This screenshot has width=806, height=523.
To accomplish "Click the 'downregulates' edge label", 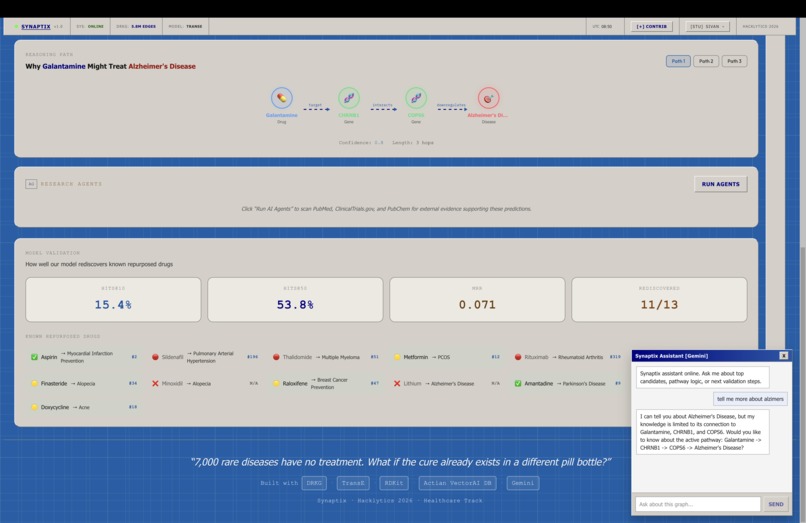I will click(451, 105).
